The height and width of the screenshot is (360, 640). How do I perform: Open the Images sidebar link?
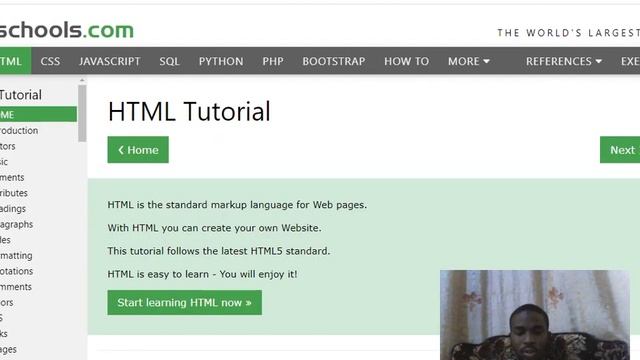pyautogui.click(x=9, y=349)
